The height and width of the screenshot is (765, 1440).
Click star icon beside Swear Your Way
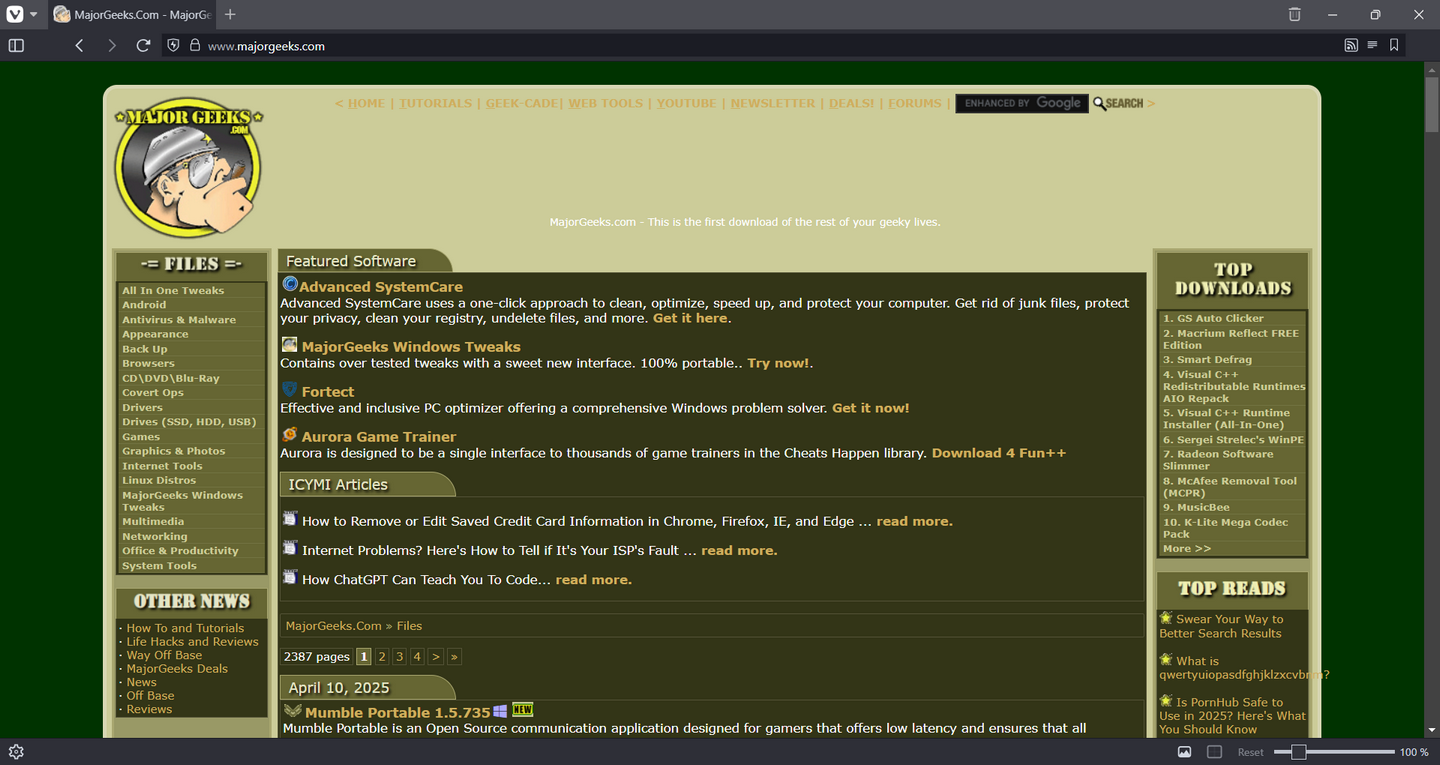pyautogui.click(x=1166, y=618)
